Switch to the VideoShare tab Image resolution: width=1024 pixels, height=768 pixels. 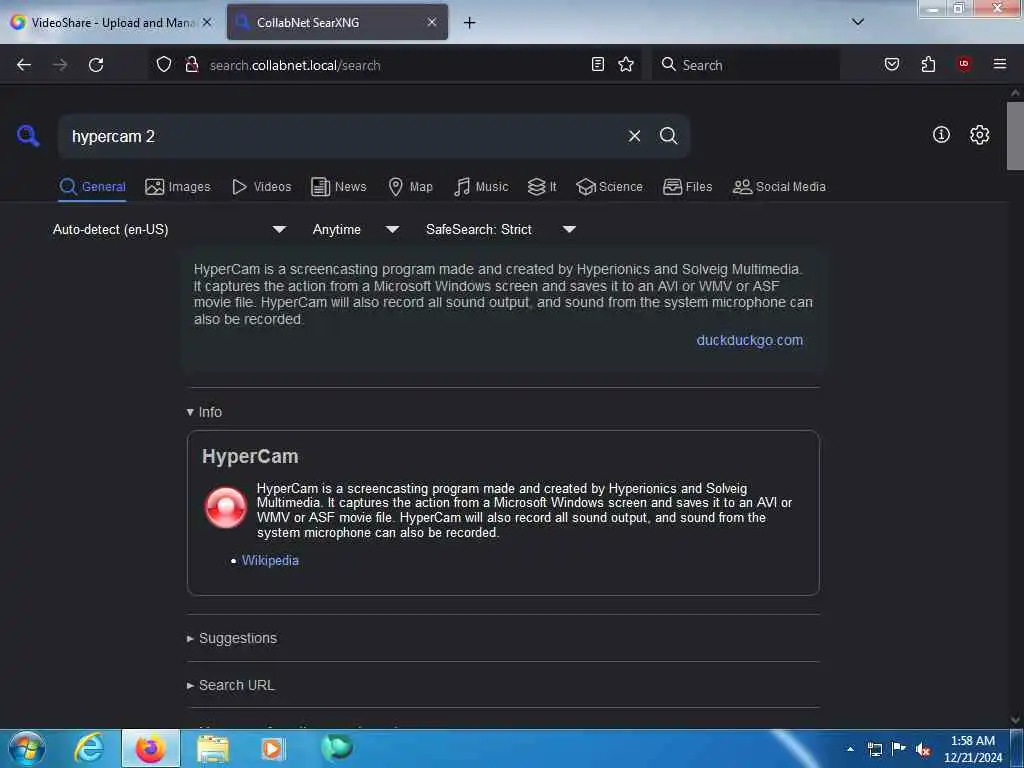pyautogui.click(x=111, y=22)
